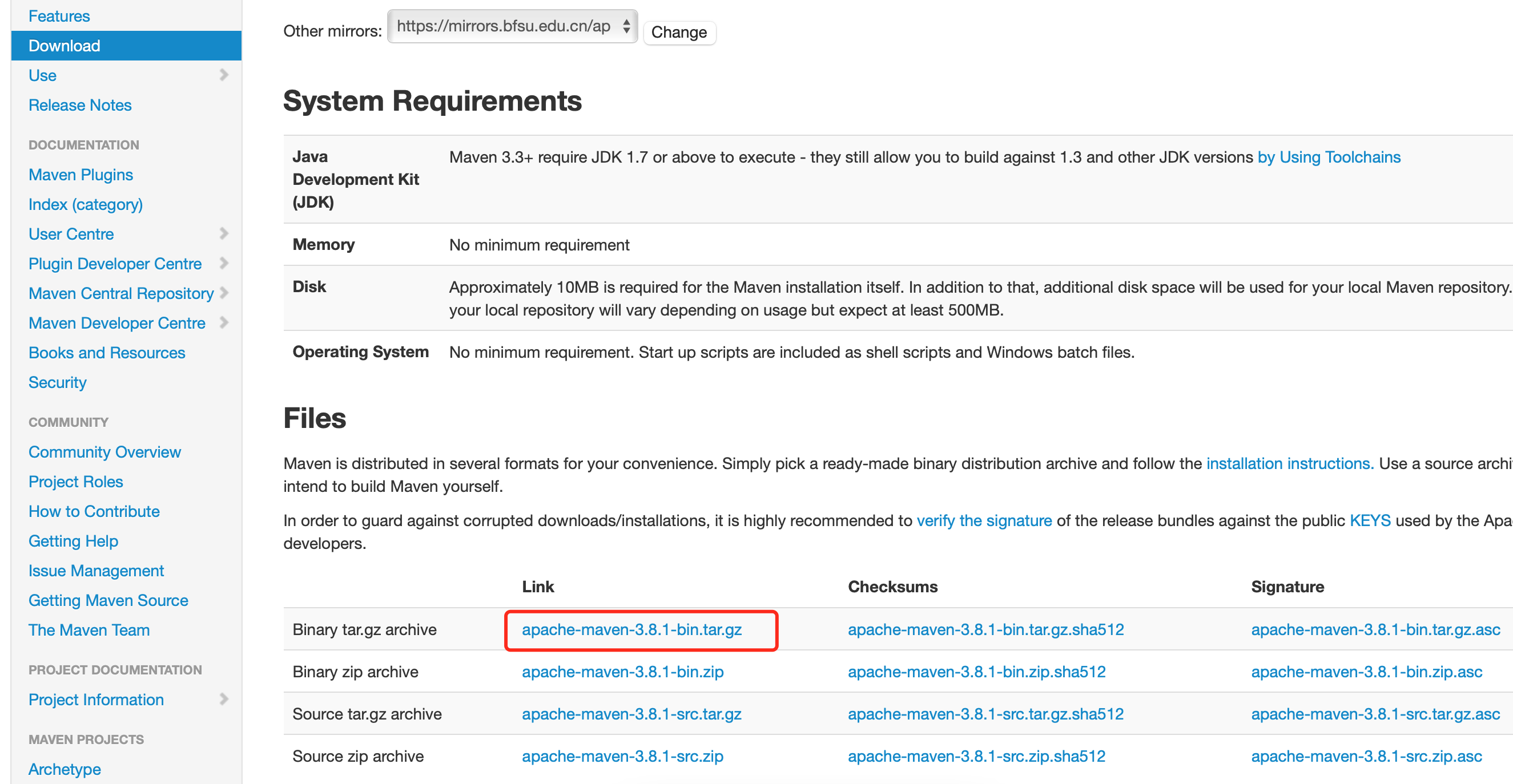Viewport: 1513px width, 784px height.
Task: Follow the by Using Toolchains link
Action: (x=1329, y=157)
